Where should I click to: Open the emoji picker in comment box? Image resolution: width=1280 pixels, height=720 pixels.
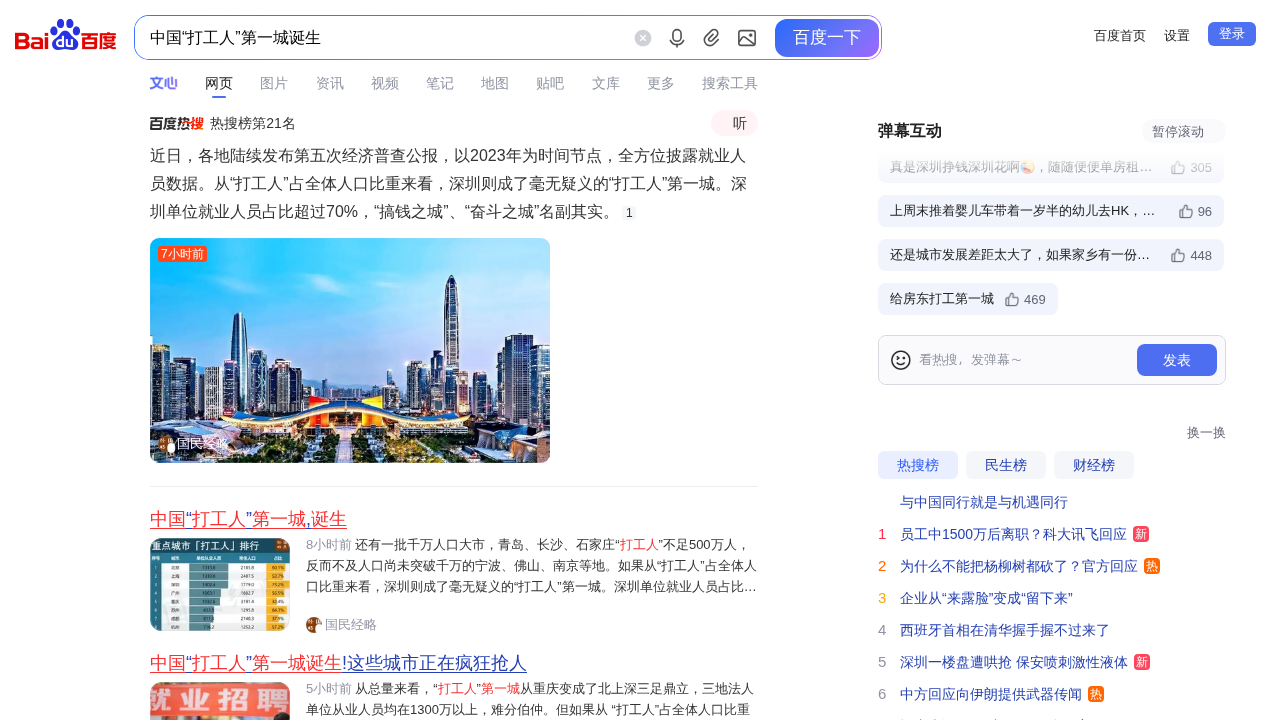coord(901,360)
